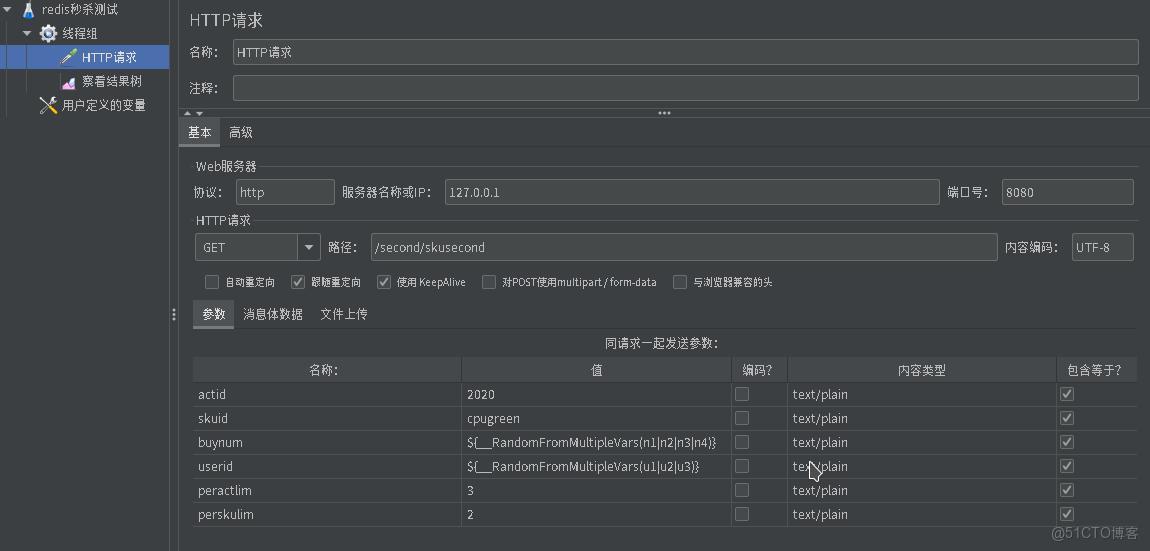Image resolution: width=1150 pixels, height=551 pixels.
Task: Click the 内容类型 column header
Action: [922, 371]
